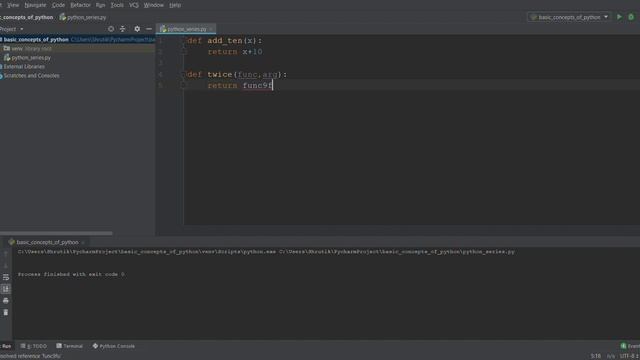
Task: Close the run output tab
Action: (x=83, y=242)
